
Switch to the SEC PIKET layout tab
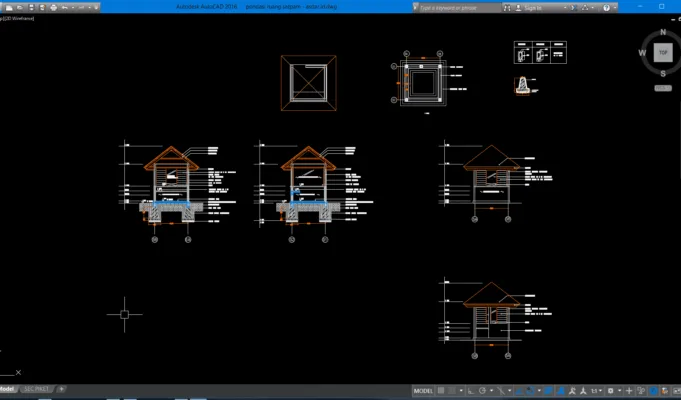(x=36, y=389)
